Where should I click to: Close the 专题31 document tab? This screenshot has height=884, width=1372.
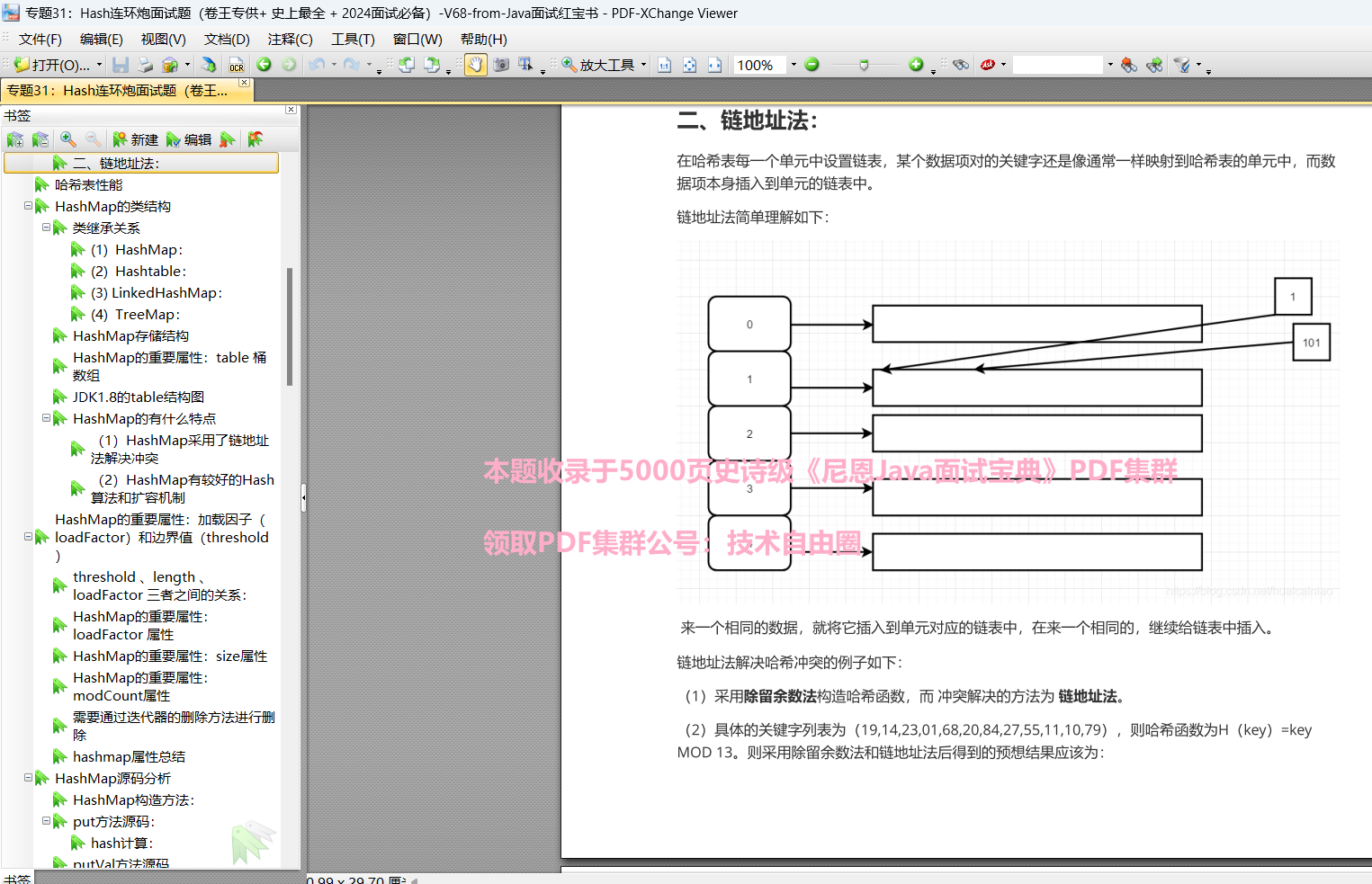pyautogui.click(x=244, y=83)
